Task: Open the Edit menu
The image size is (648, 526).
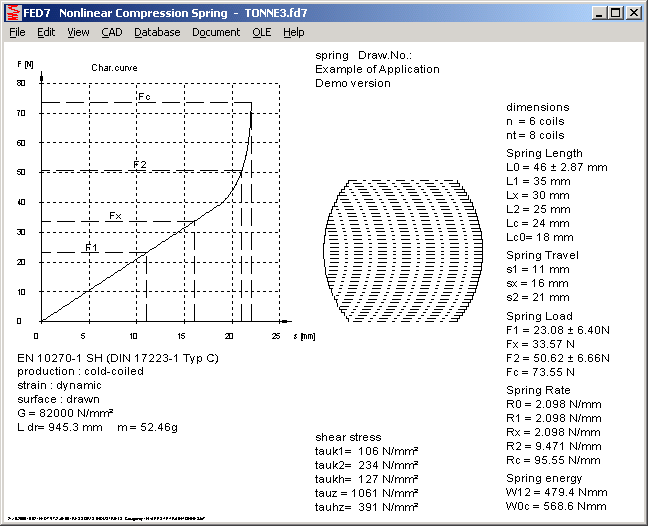Action: [46, 32]
